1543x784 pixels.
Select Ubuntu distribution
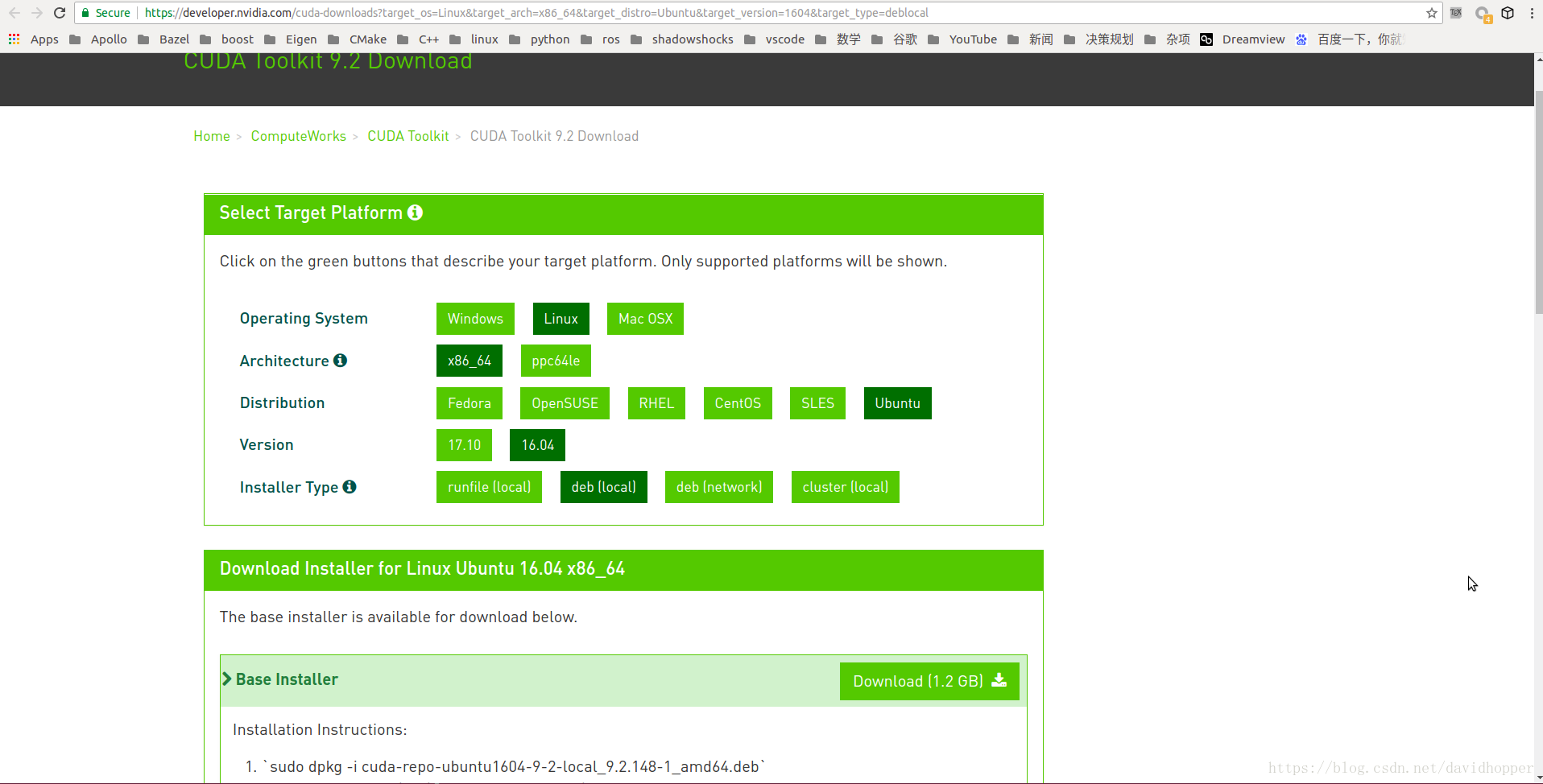[x=898, y=403]
